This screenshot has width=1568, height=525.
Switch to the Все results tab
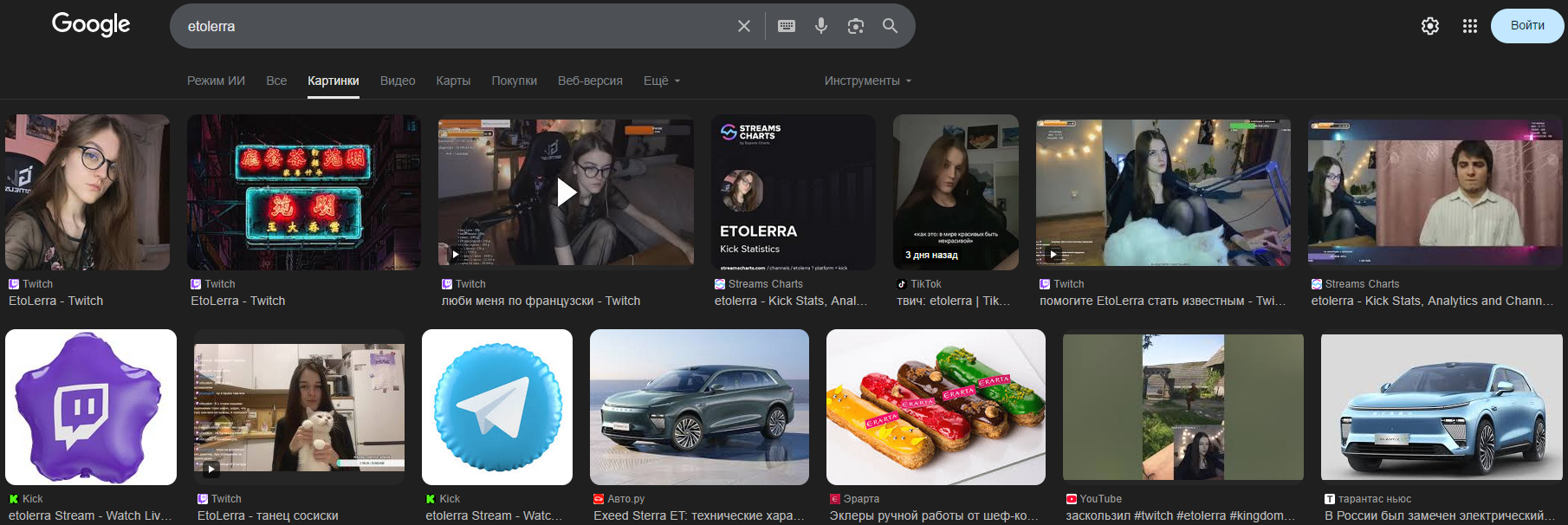[276, 81]
